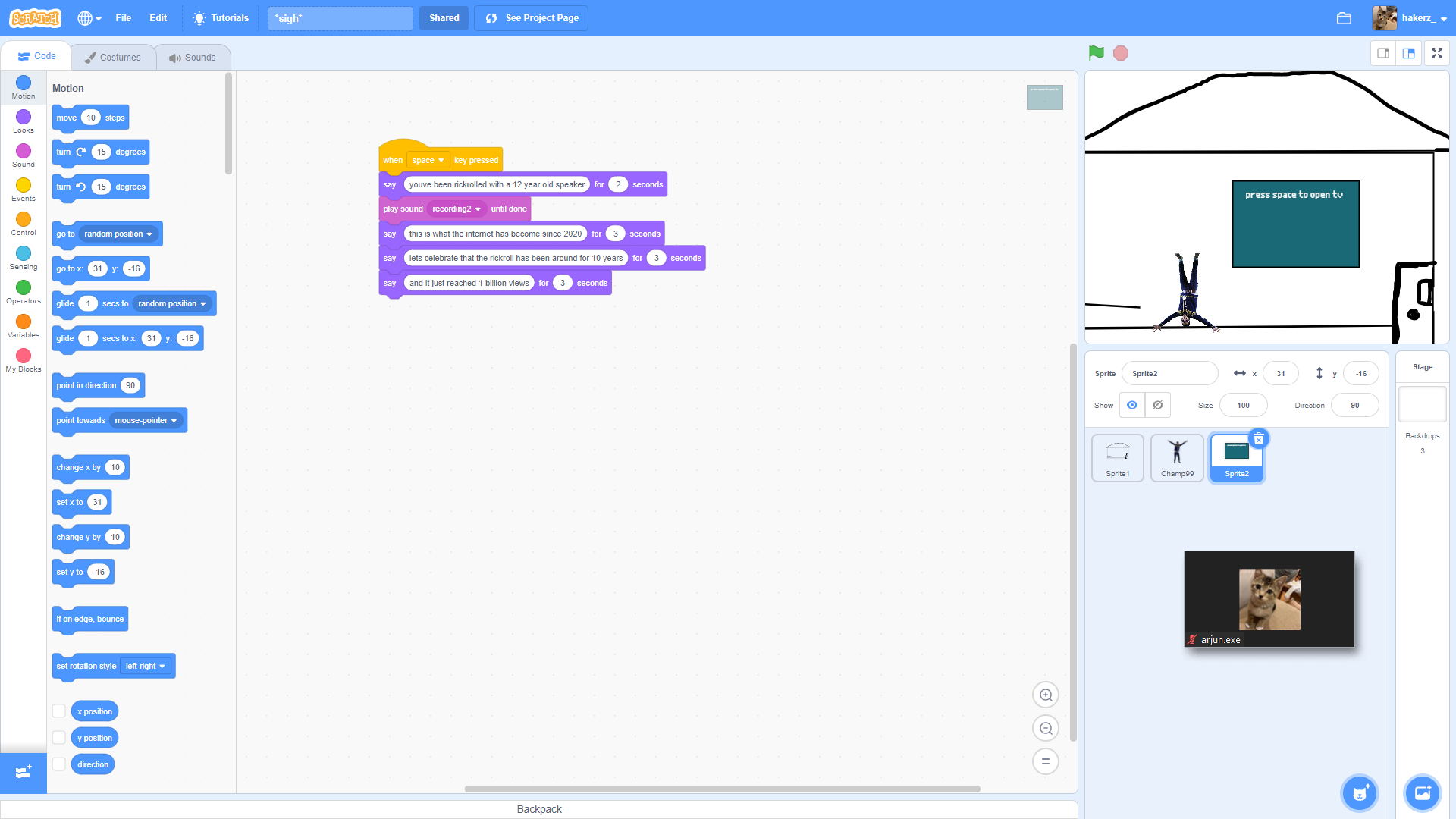Click See Project Page button
The width and height of the screenshot is (1456, 819).
pos(532,18)
